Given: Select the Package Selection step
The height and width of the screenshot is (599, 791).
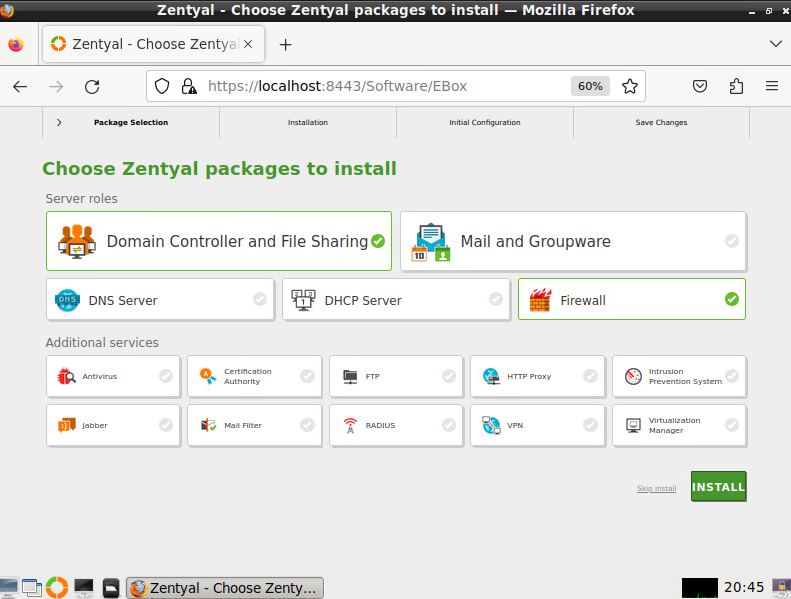Looking at the screenshot, I should (x=131, y=122).
